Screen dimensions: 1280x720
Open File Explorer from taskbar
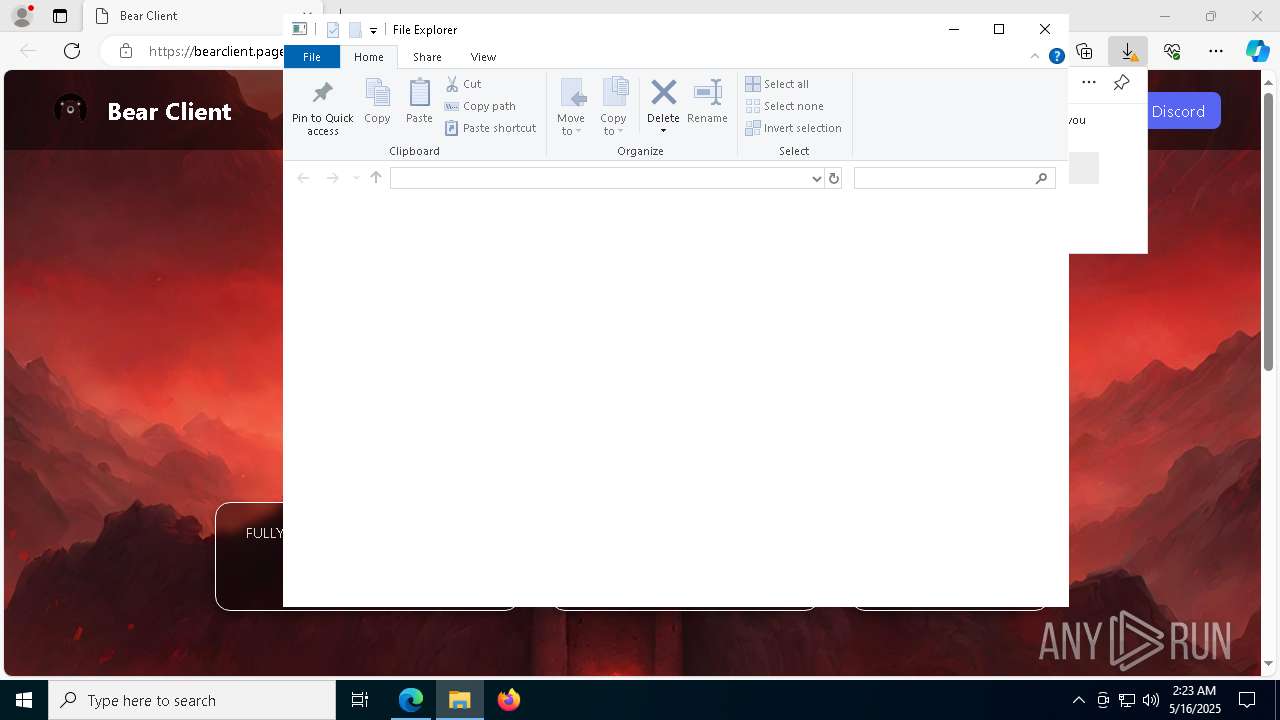click(460, 700)
